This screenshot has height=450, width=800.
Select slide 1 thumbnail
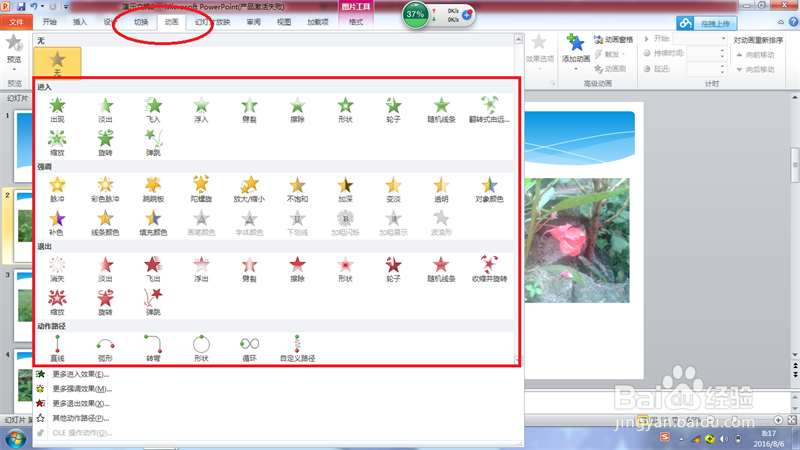coord(23,146)
